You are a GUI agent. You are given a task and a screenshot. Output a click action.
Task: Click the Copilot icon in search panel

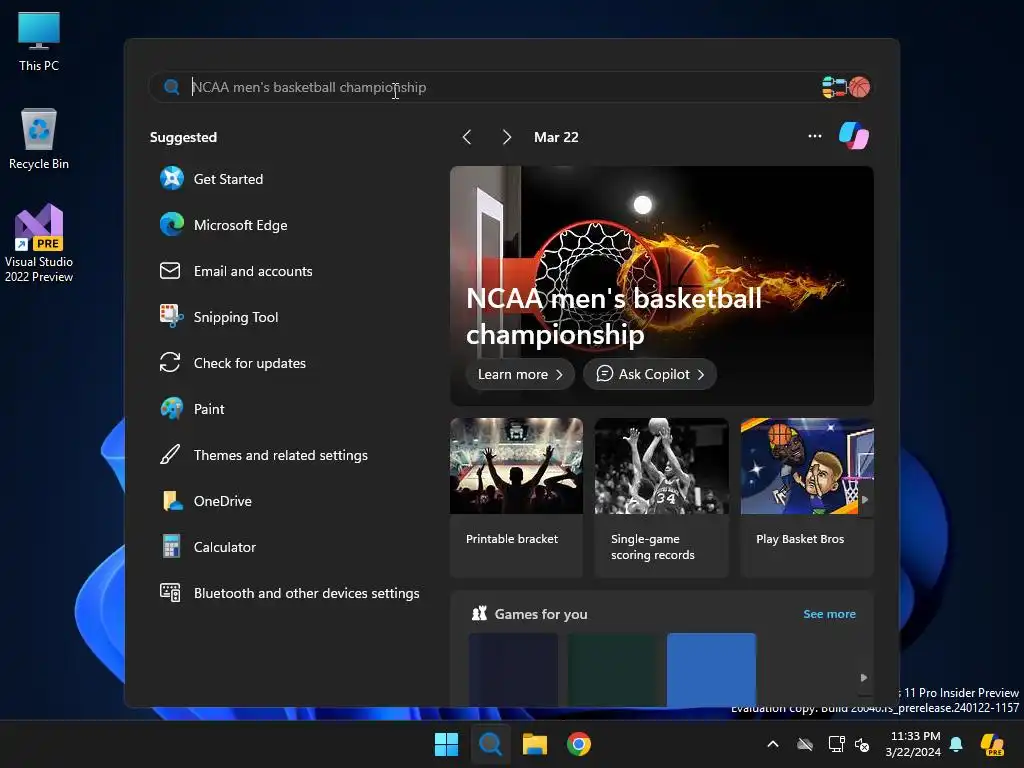(x=854, y=136)
